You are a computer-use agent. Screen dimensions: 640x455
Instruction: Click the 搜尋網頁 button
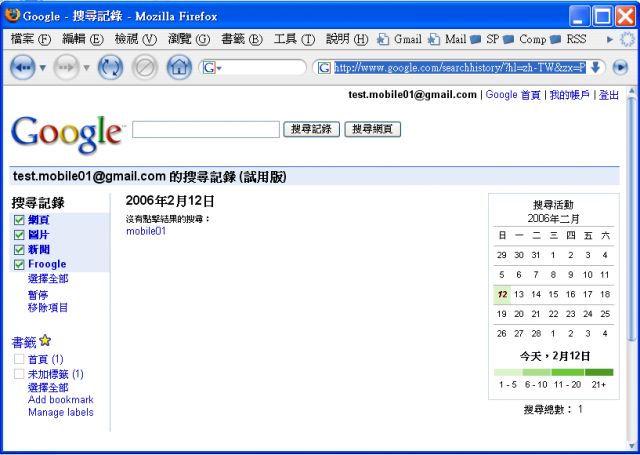[373, 129]
